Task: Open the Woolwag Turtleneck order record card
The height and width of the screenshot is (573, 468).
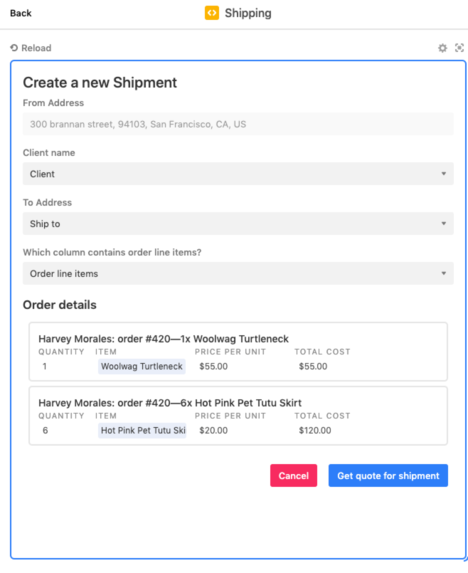Action: coord(238,352)
